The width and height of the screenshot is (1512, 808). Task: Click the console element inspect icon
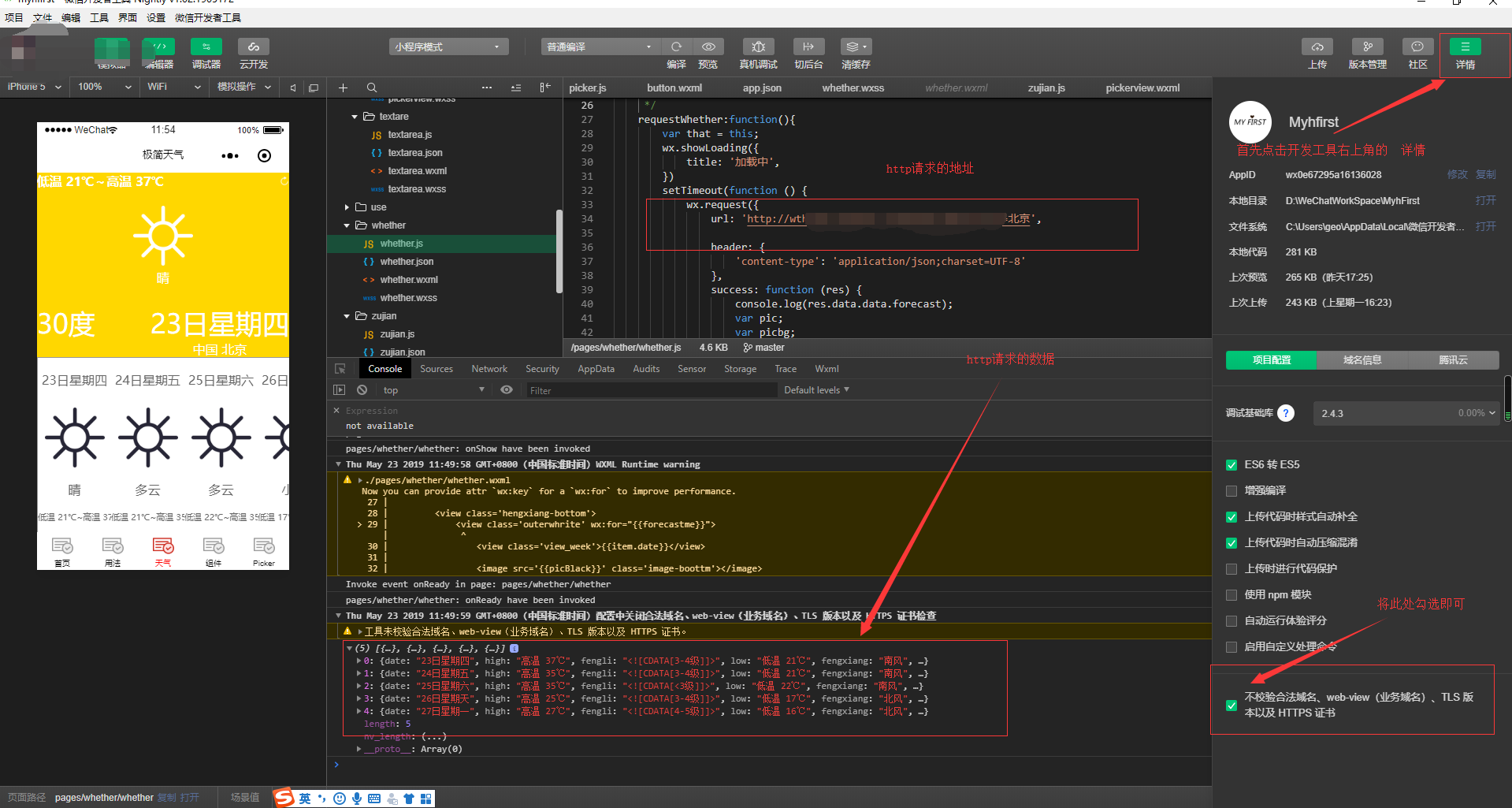pos(340,369)
